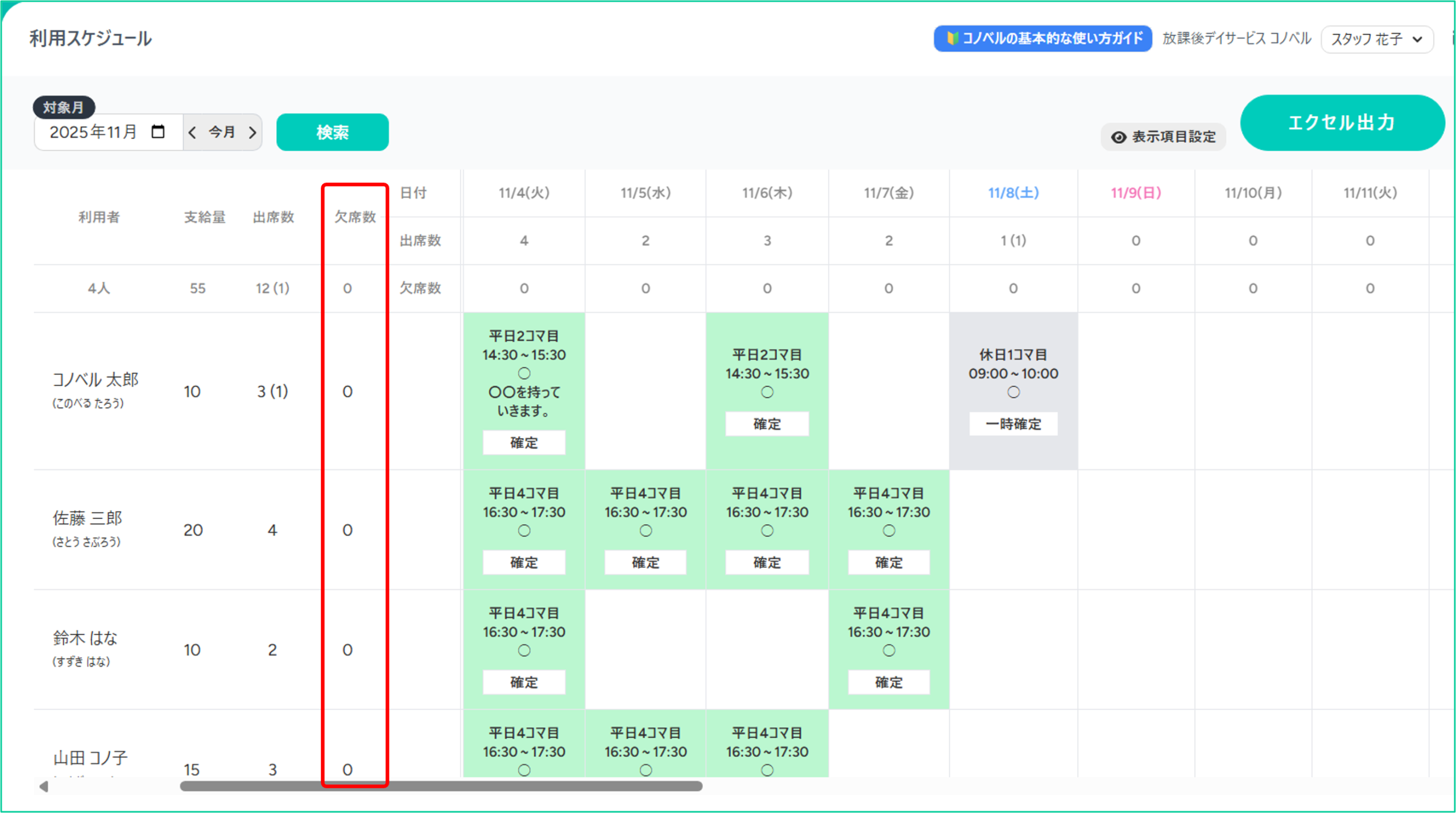
Task: Go to next month with right chevron
Action: (x=253, y=132)
